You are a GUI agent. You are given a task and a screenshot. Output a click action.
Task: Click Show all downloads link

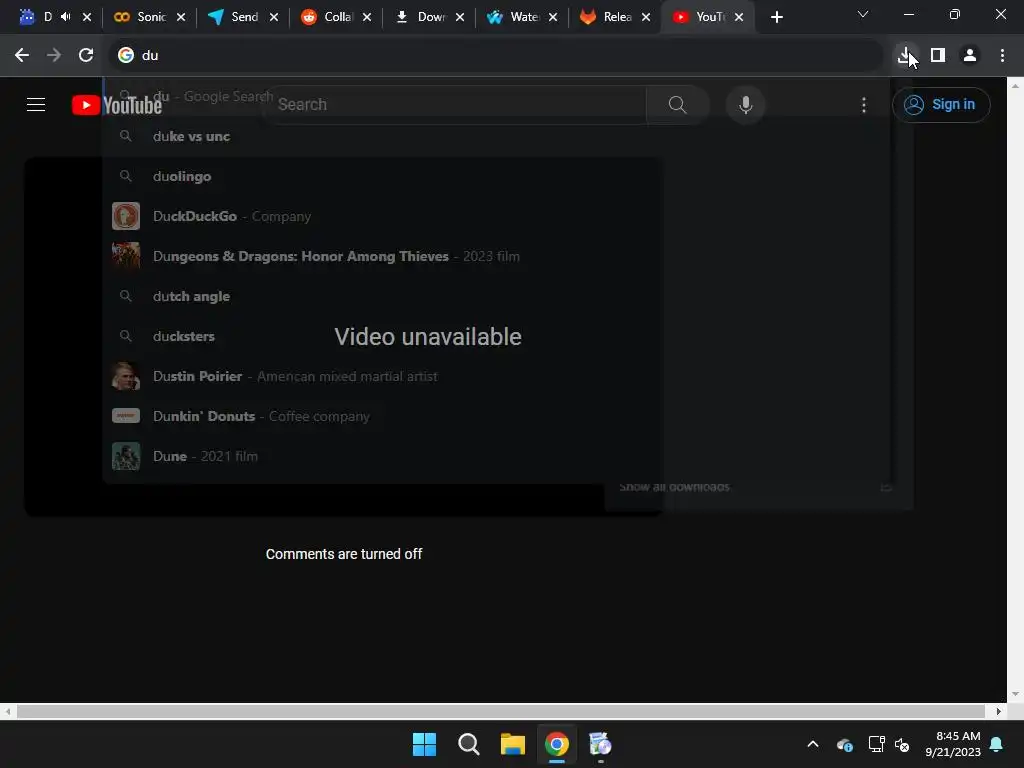click(675, 487)
